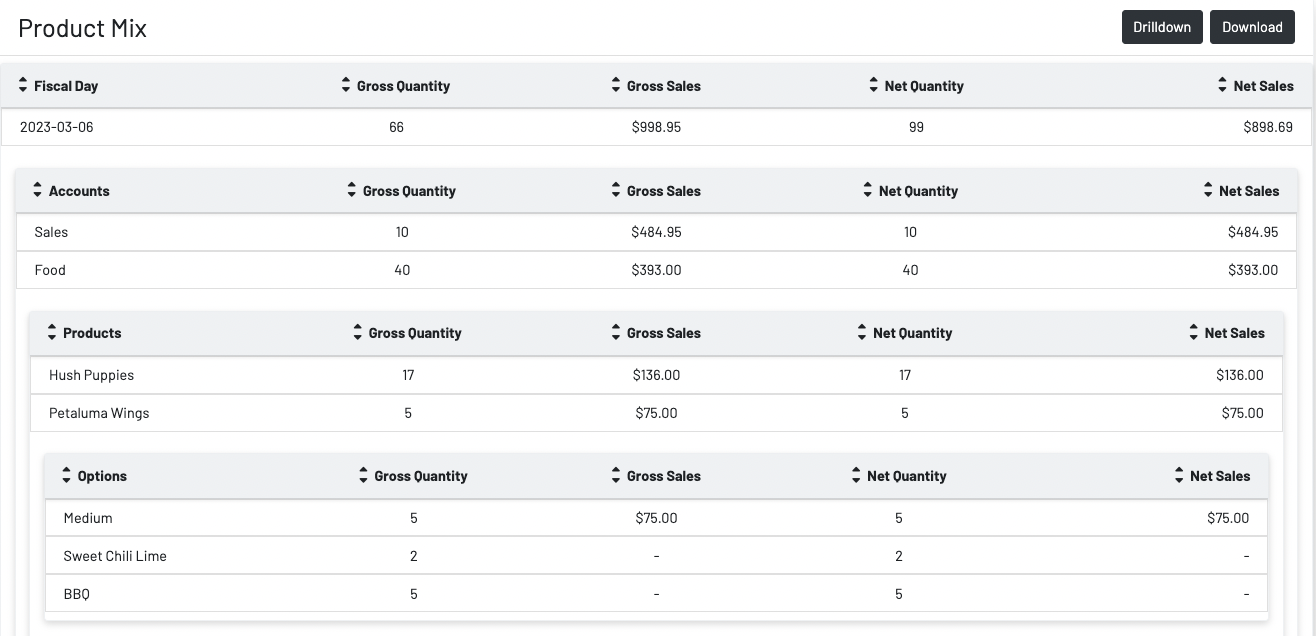Sort top table by Gross Quantity icon

point(346,86)
